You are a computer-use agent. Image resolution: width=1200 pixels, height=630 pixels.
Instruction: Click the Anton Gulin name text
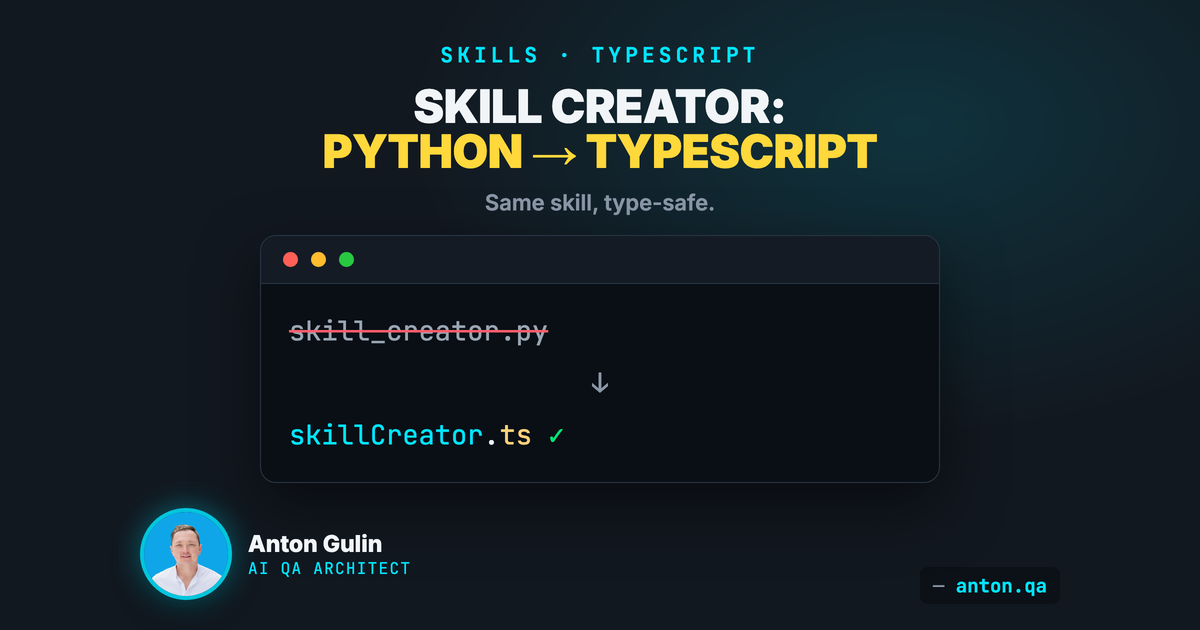point(315,544)
